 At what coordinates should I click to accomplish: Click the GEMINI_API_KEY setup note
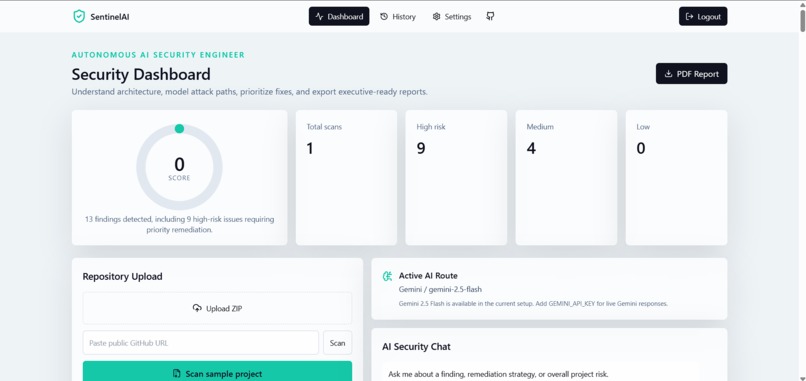[533, 304]
